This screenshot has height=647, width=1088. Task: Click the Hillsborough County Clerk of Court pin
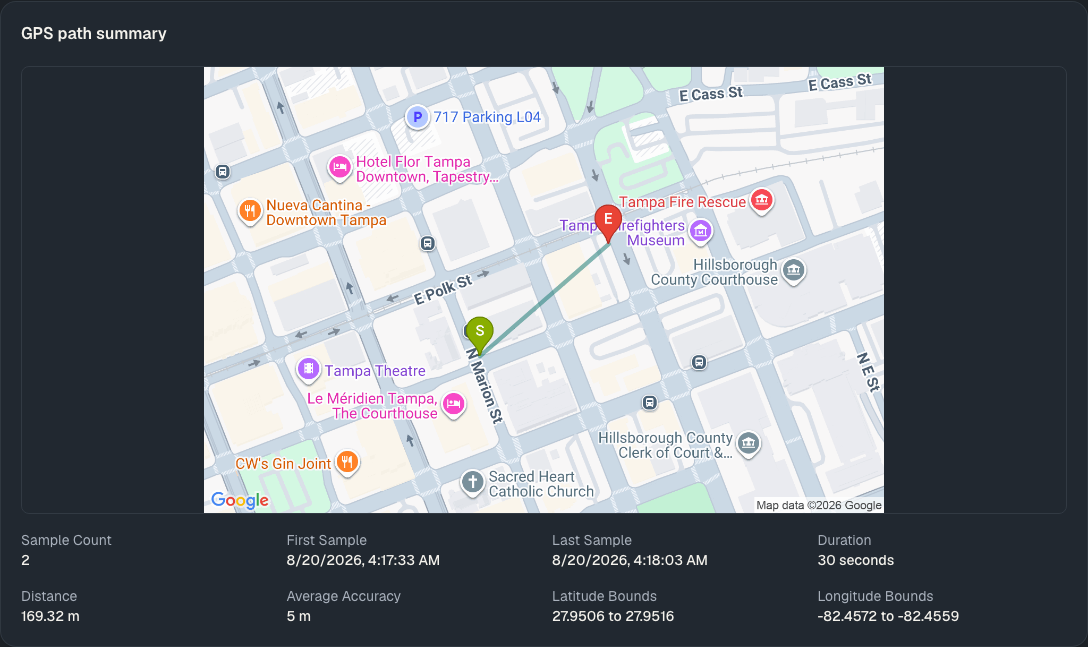pos(748,444)
